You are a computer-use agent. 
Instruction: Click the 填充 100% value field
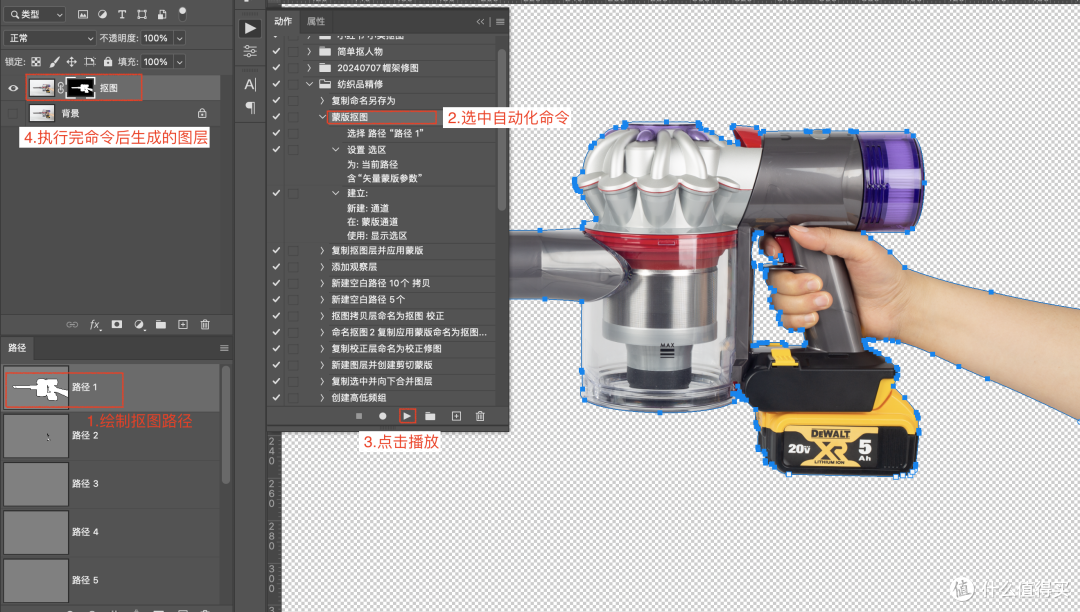[156, 62]
